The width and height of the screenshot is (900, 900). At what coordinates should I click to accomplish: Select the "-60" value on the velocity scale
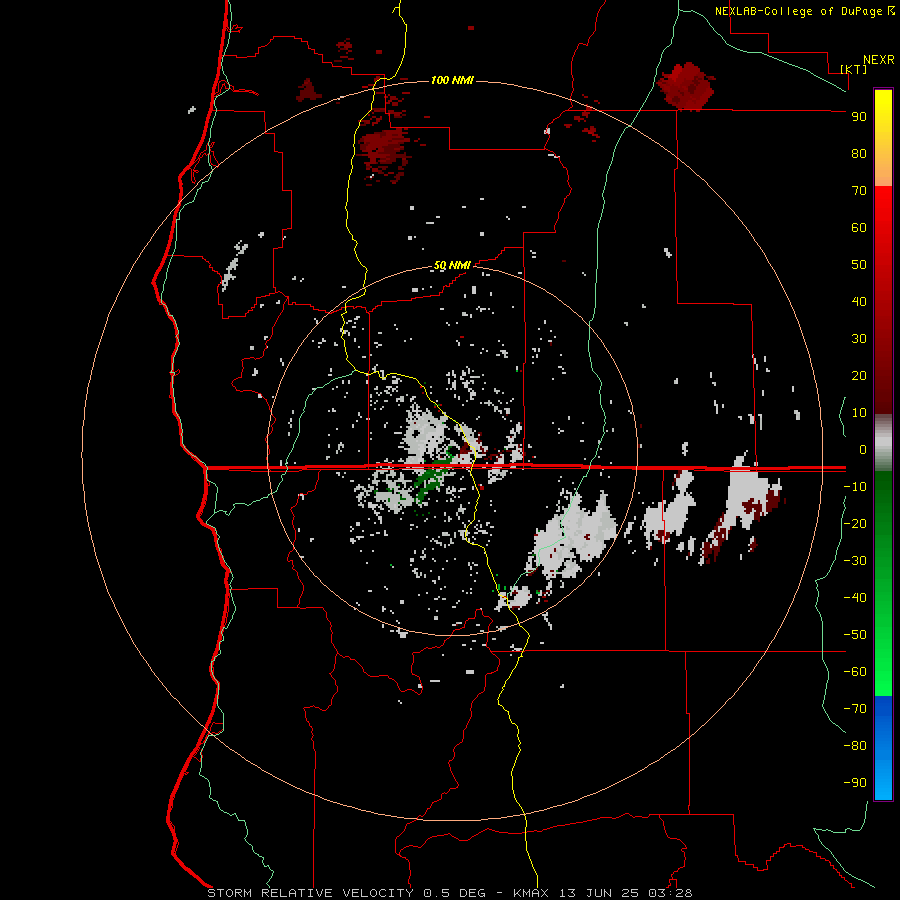(855, 672)
